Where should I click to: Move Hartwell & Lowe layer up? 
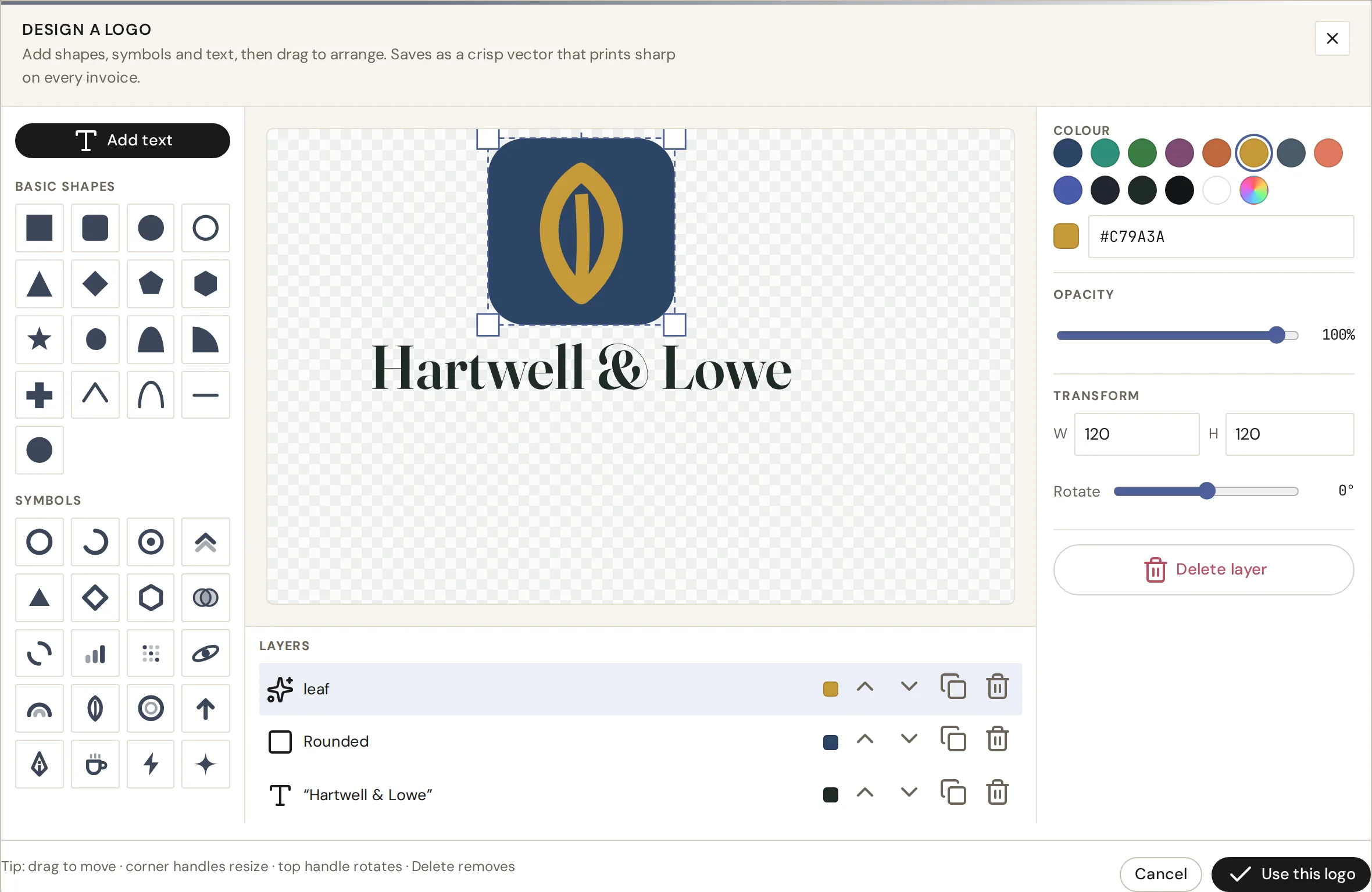pos(865,793)
